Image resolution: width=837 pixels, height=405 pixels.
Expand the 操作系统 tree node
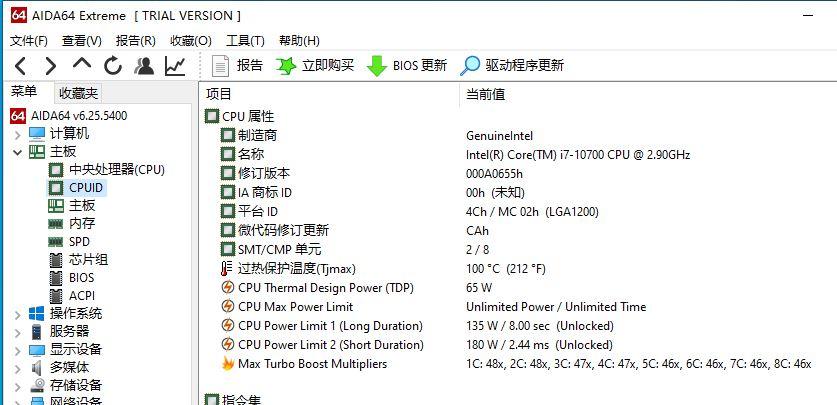(18, 314)
